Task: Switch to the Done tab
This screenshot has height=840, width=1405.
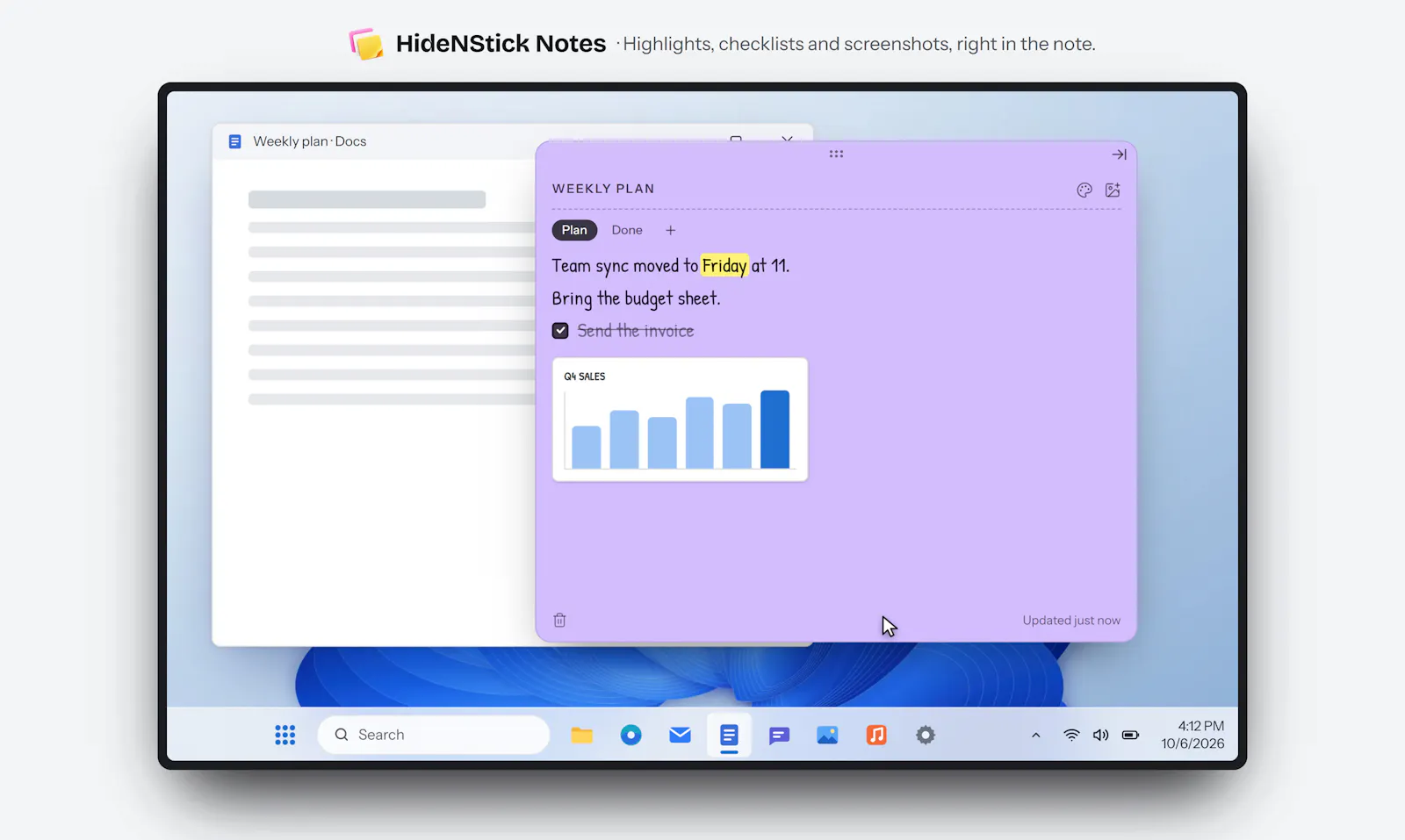Action: point(627,230)
